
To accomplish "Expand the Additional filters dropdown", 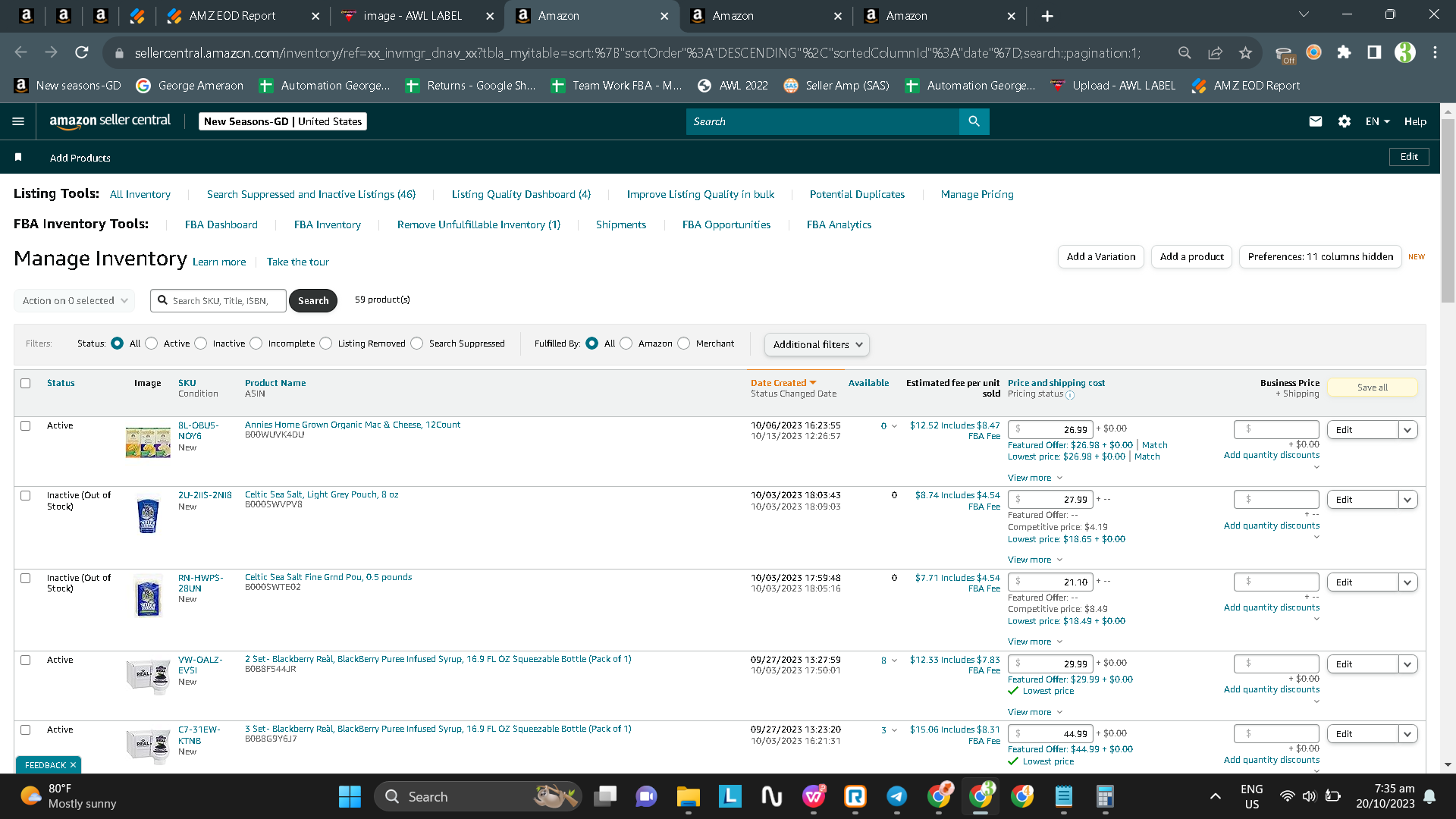I will pos(817,344).
